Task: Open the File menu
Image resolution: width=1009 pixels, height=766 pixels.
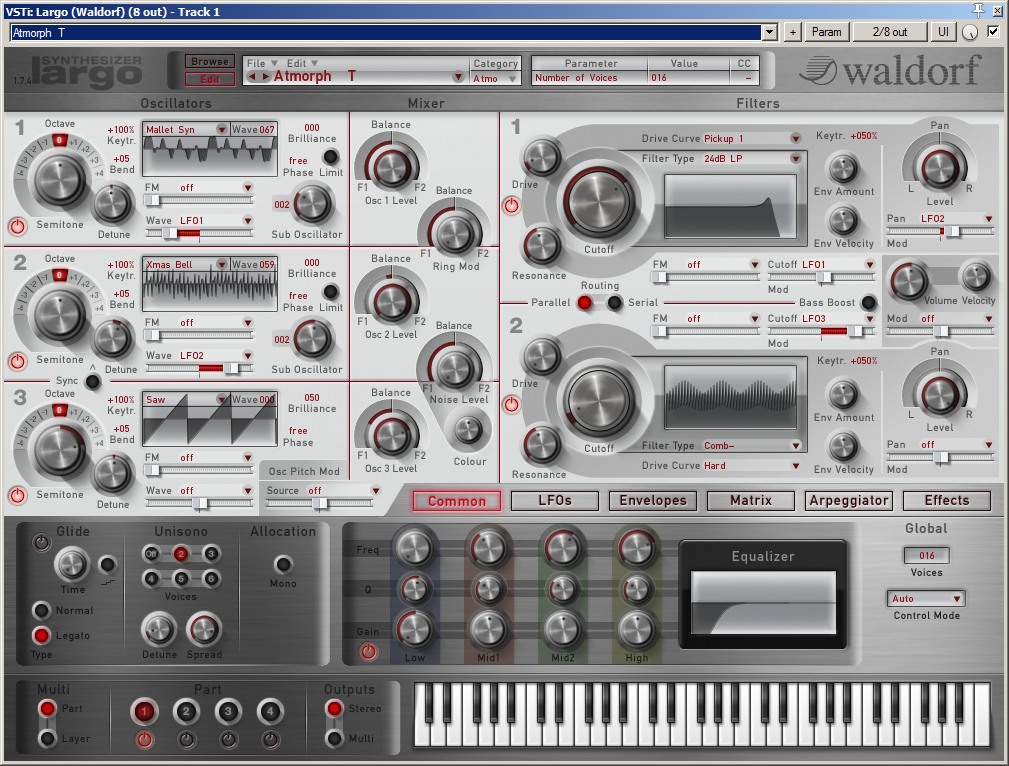Action: (261, 63)
